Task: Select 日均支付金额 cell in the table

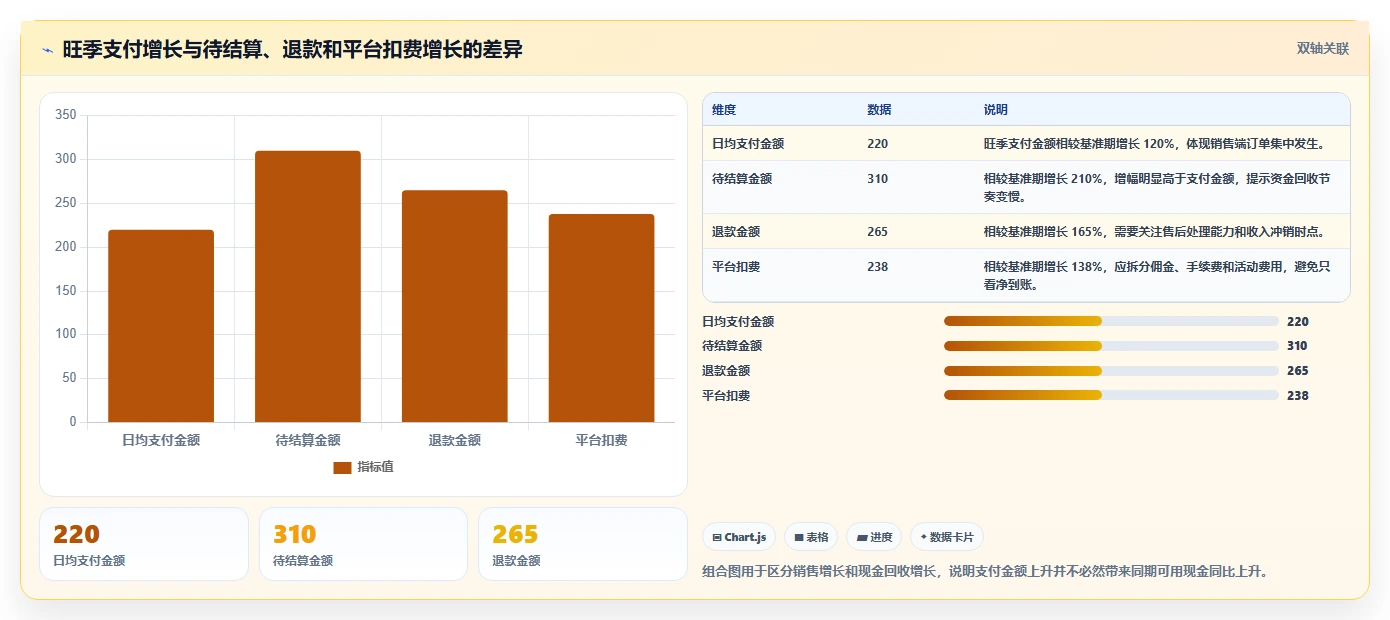Action: (x=748, y=144)
